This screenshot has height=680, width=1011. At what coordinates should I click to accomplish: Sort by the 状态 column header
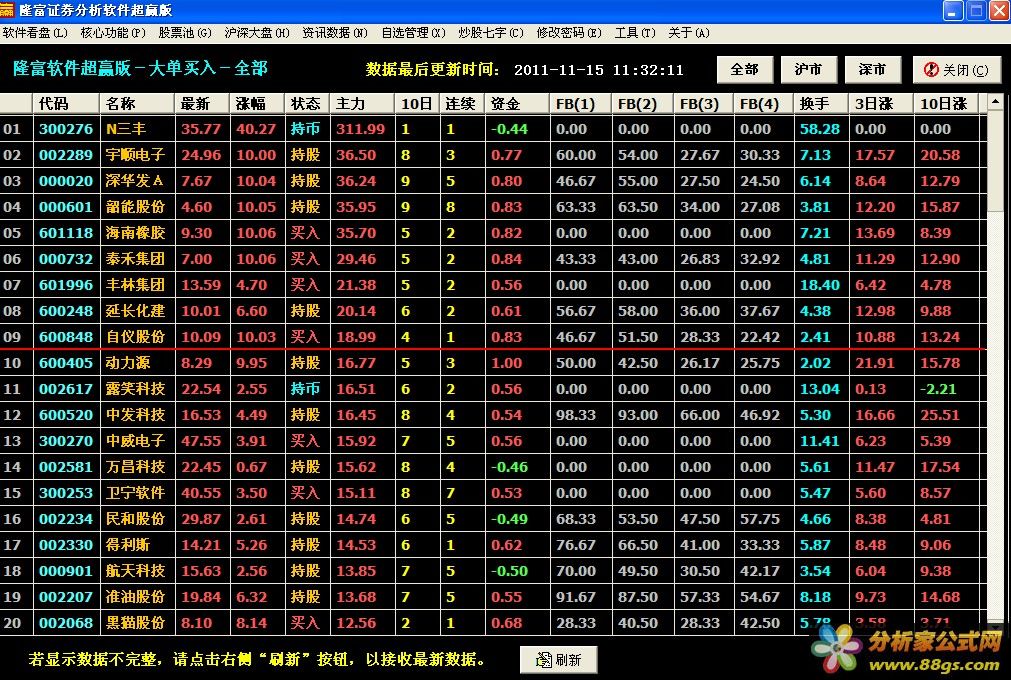(307, 103)
